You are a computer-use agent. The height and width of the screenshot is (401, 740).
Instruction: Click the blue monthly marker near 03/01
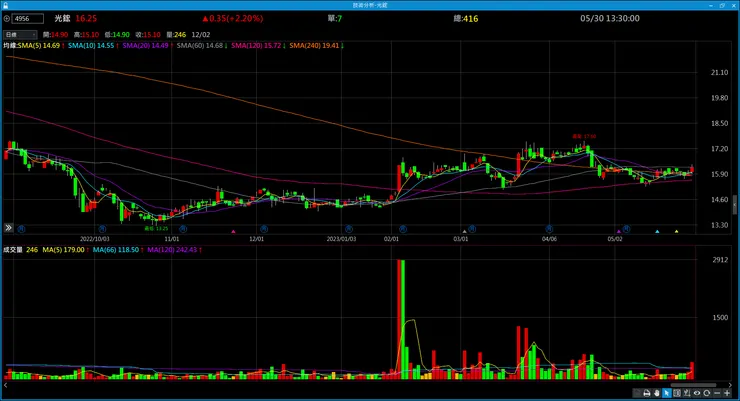tap(472, 229)
